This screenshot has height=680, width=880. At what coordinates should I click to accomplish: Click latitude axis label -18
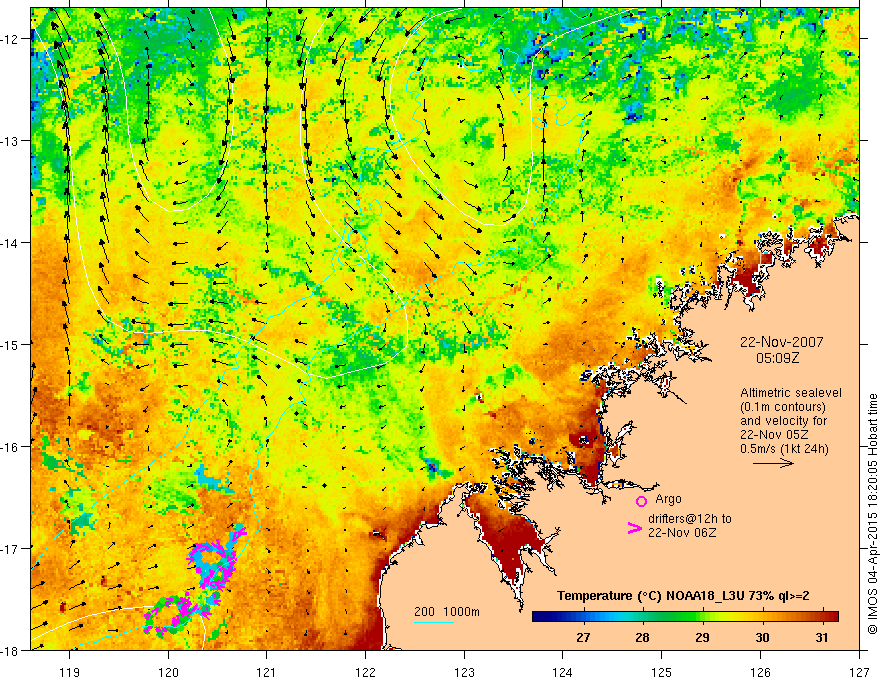(x=10, y=650)
